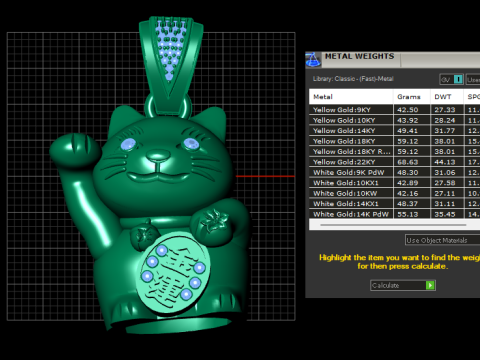Click the 44.13 DWT value

444,162
